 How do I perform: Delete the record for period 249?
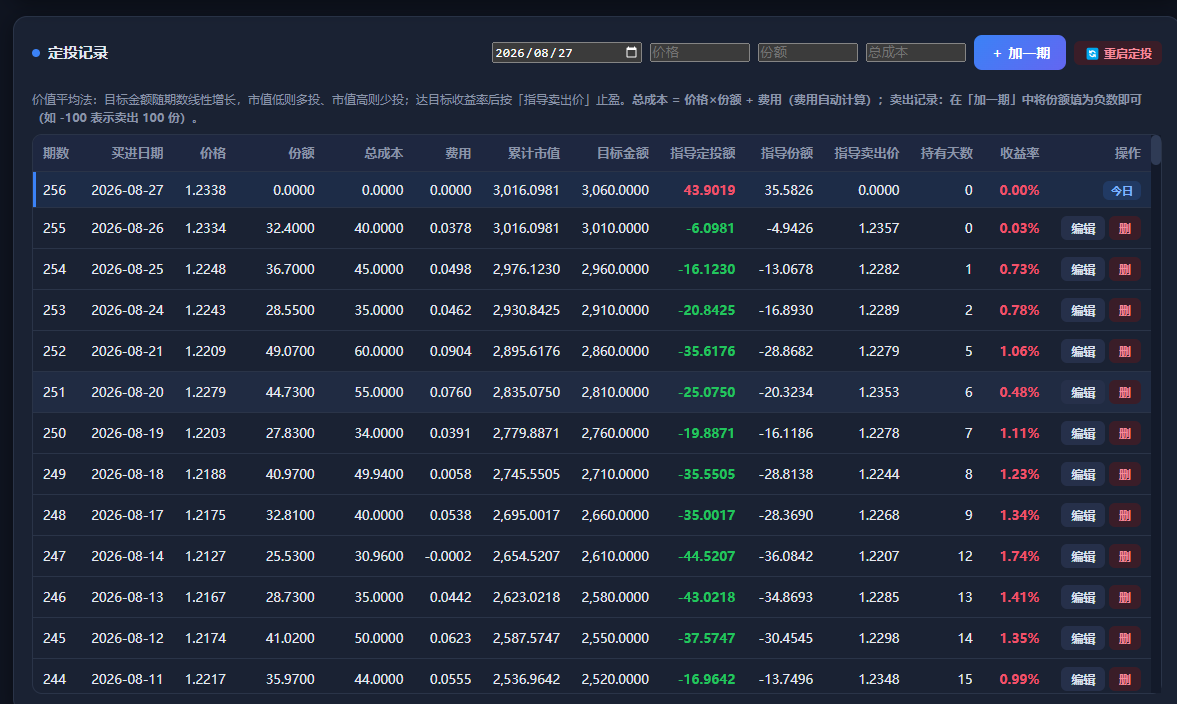pyautogui.click(x=1124, y=474)
